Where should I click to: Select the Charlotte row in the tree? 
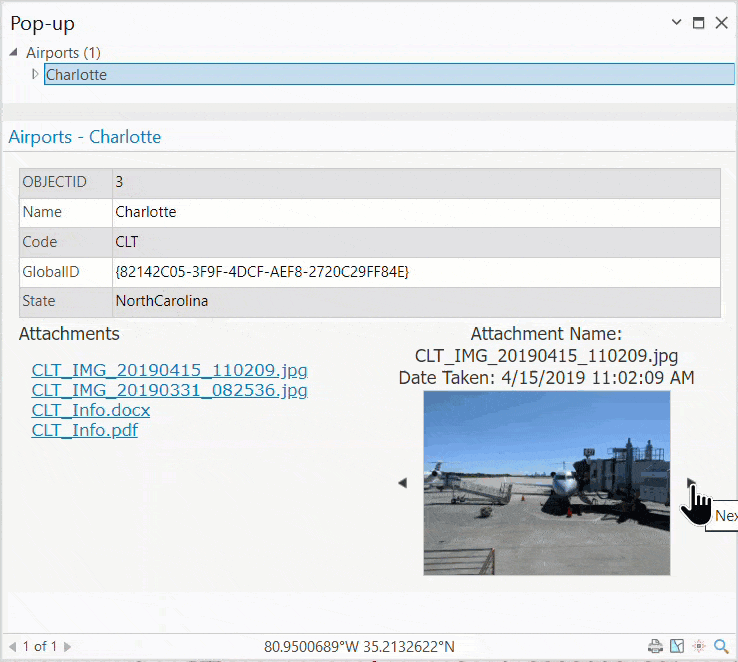(x=389, y=74)
